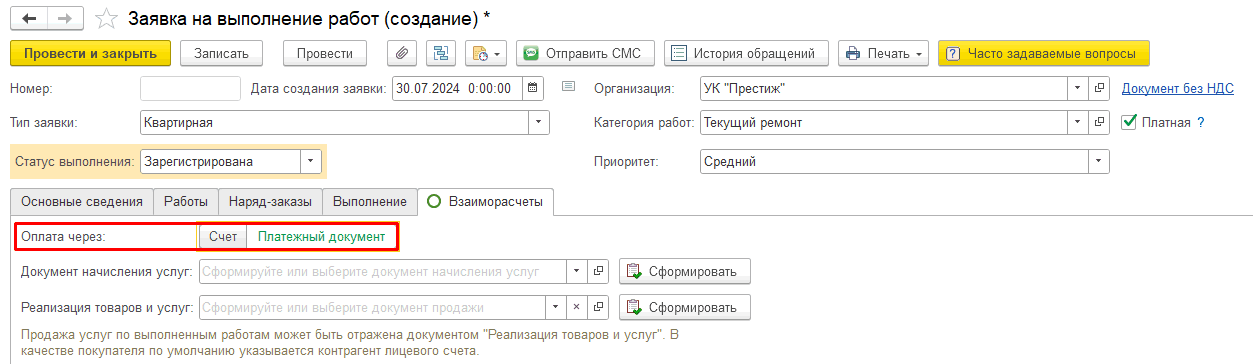
Task: Open Реализация товаров и услуг linked document
Action: [x=598, y=307]
